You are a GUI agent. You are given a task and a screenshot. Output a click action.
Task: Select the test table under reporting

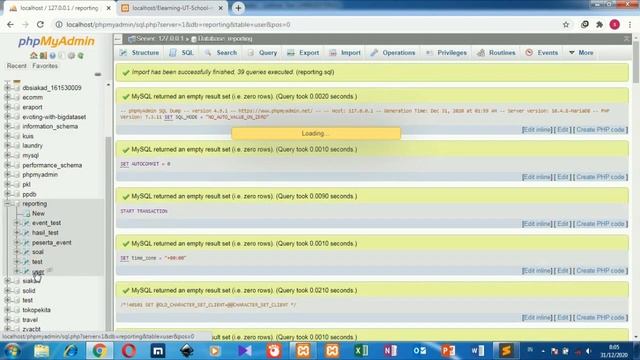(37, 262)
